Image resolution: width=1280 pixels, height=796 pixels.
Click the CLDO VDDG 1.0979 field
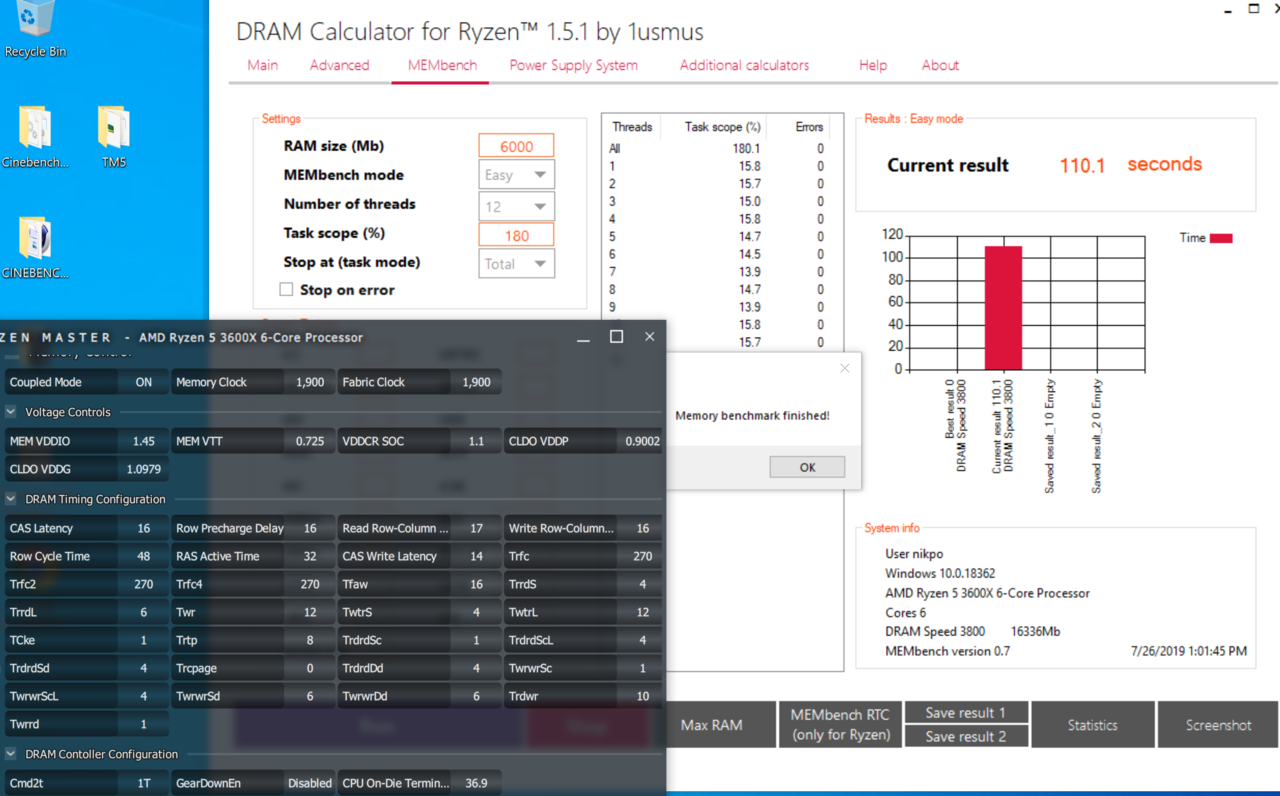point(86,469)
